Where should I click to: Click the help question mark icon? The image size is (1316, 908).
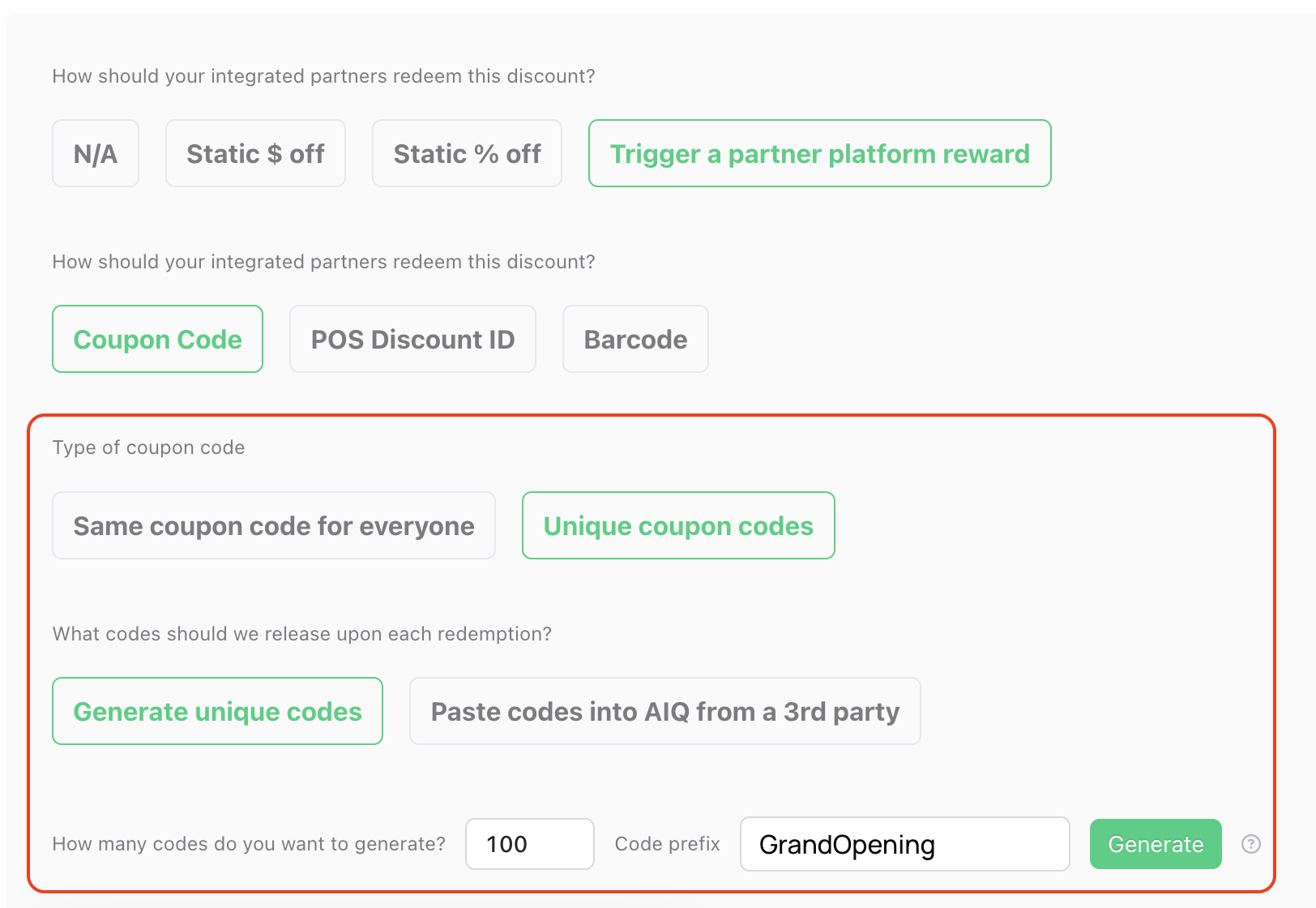coord(1251,844)
